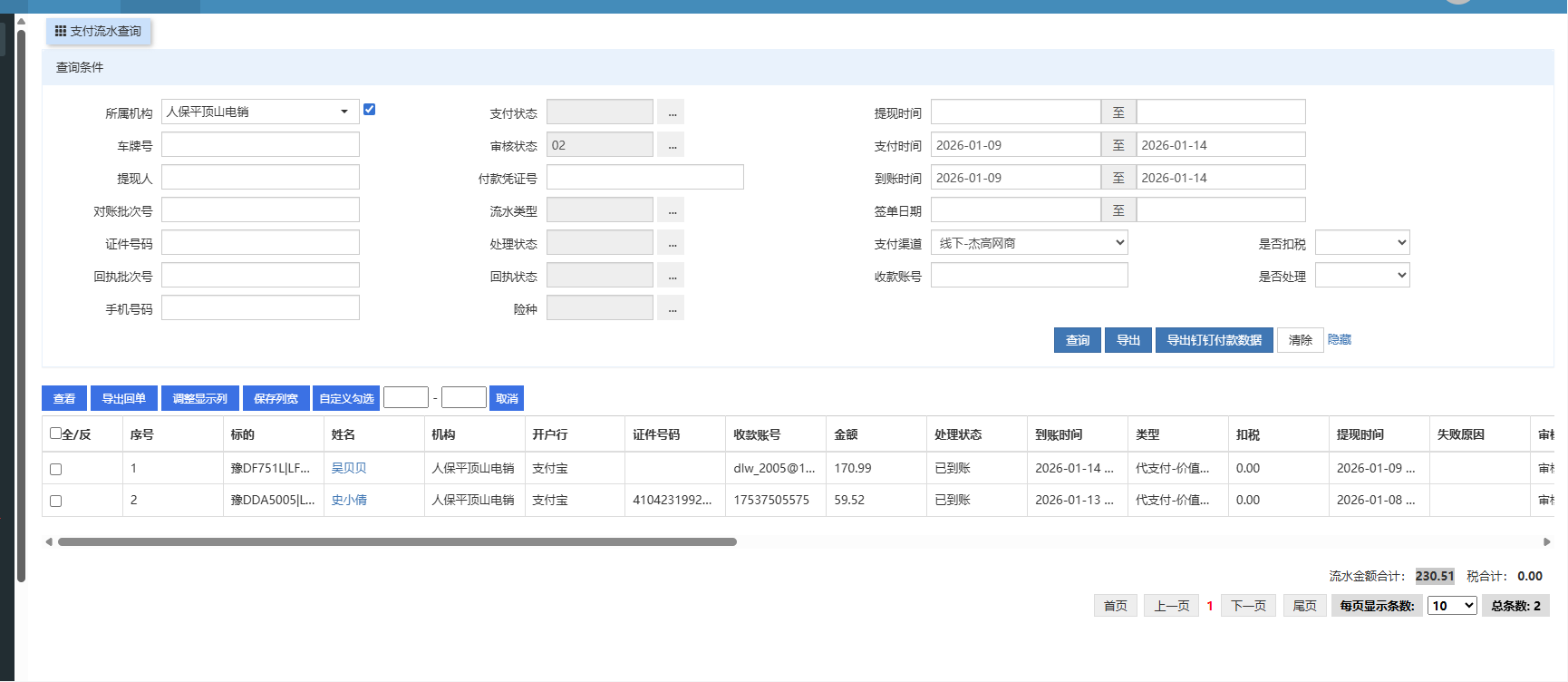
Task: Switch to the 支付流水查询 tab
Action: point(99,32)
